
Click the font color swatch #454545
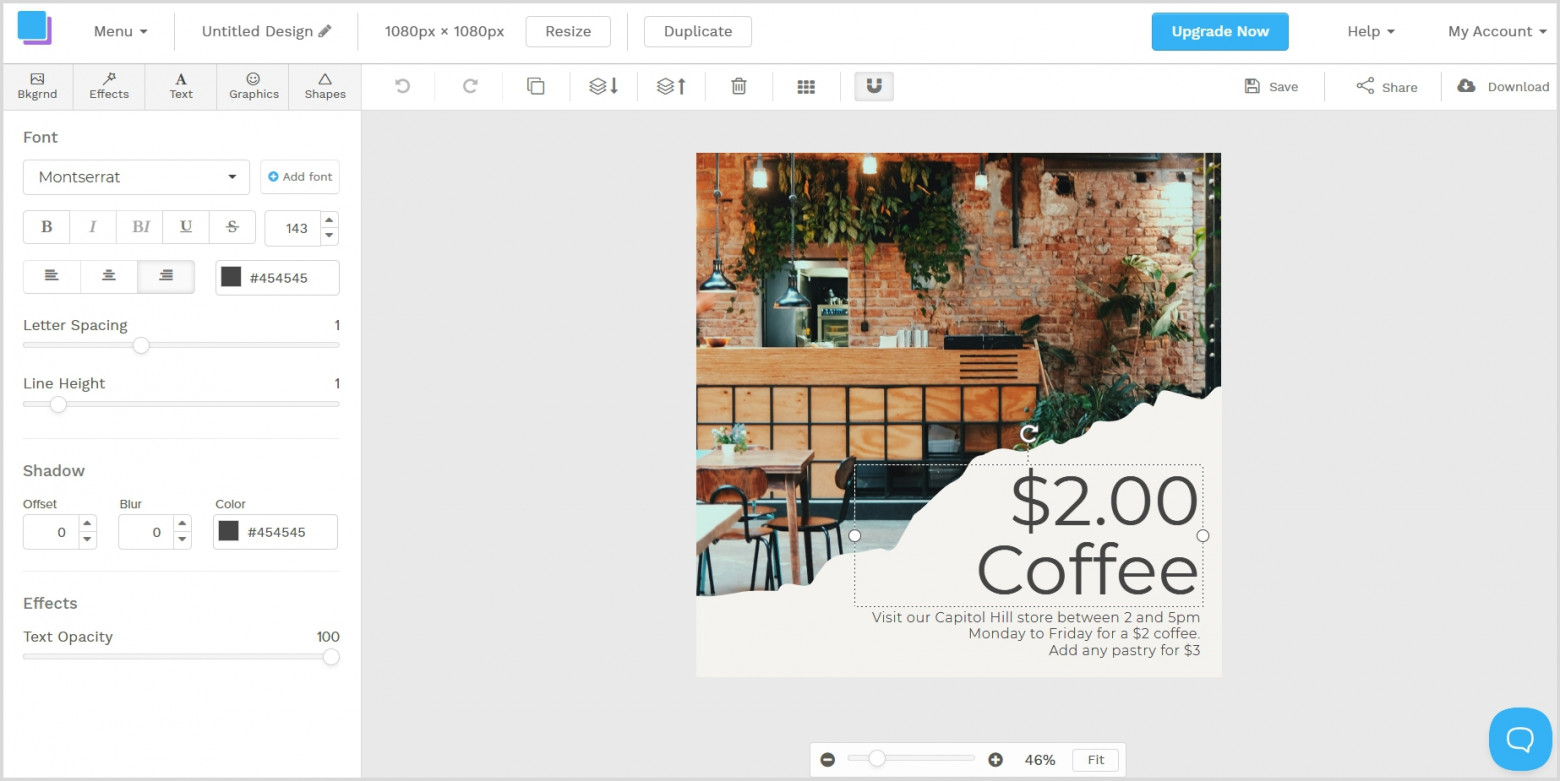coord(231,277)
